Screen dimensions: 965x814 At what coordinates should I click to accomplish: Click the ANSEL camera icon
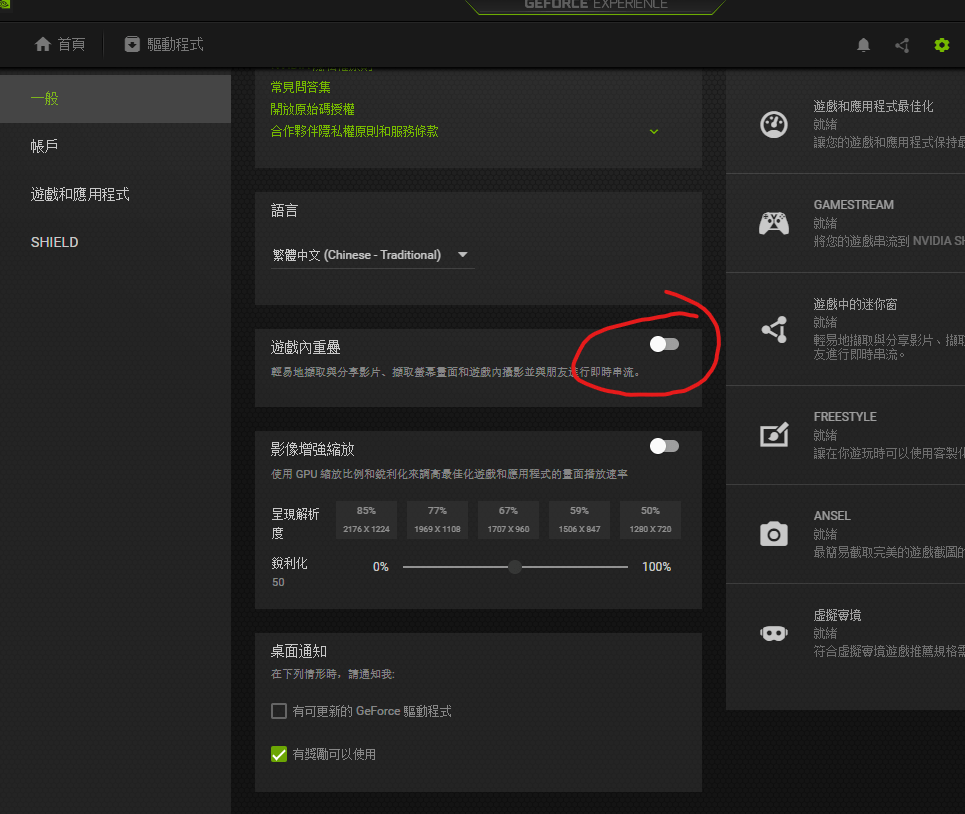click(774, 533)
